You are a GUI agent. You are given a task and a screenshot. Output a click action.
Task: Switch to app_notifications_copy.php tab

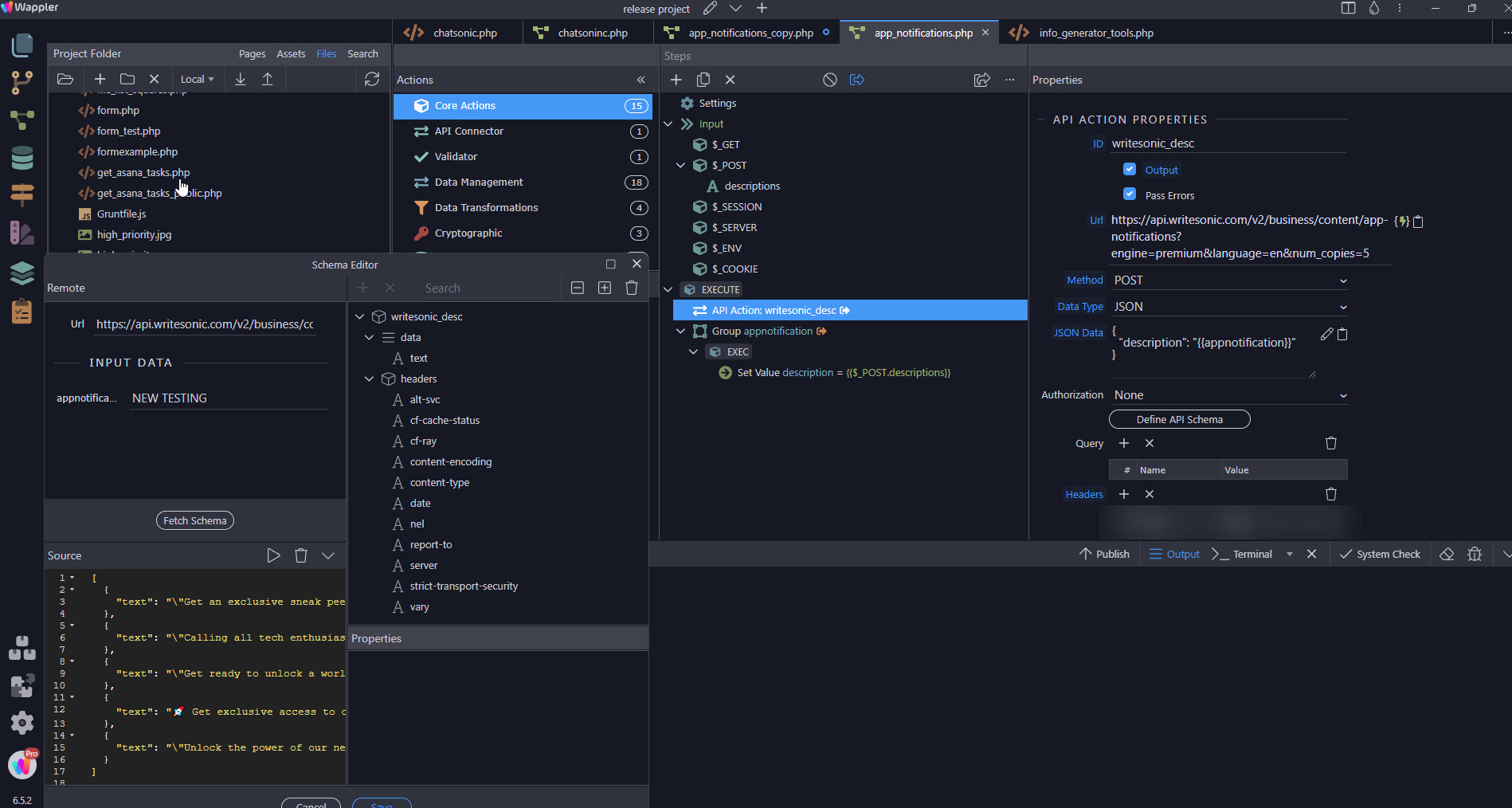(x=747, y=33)
